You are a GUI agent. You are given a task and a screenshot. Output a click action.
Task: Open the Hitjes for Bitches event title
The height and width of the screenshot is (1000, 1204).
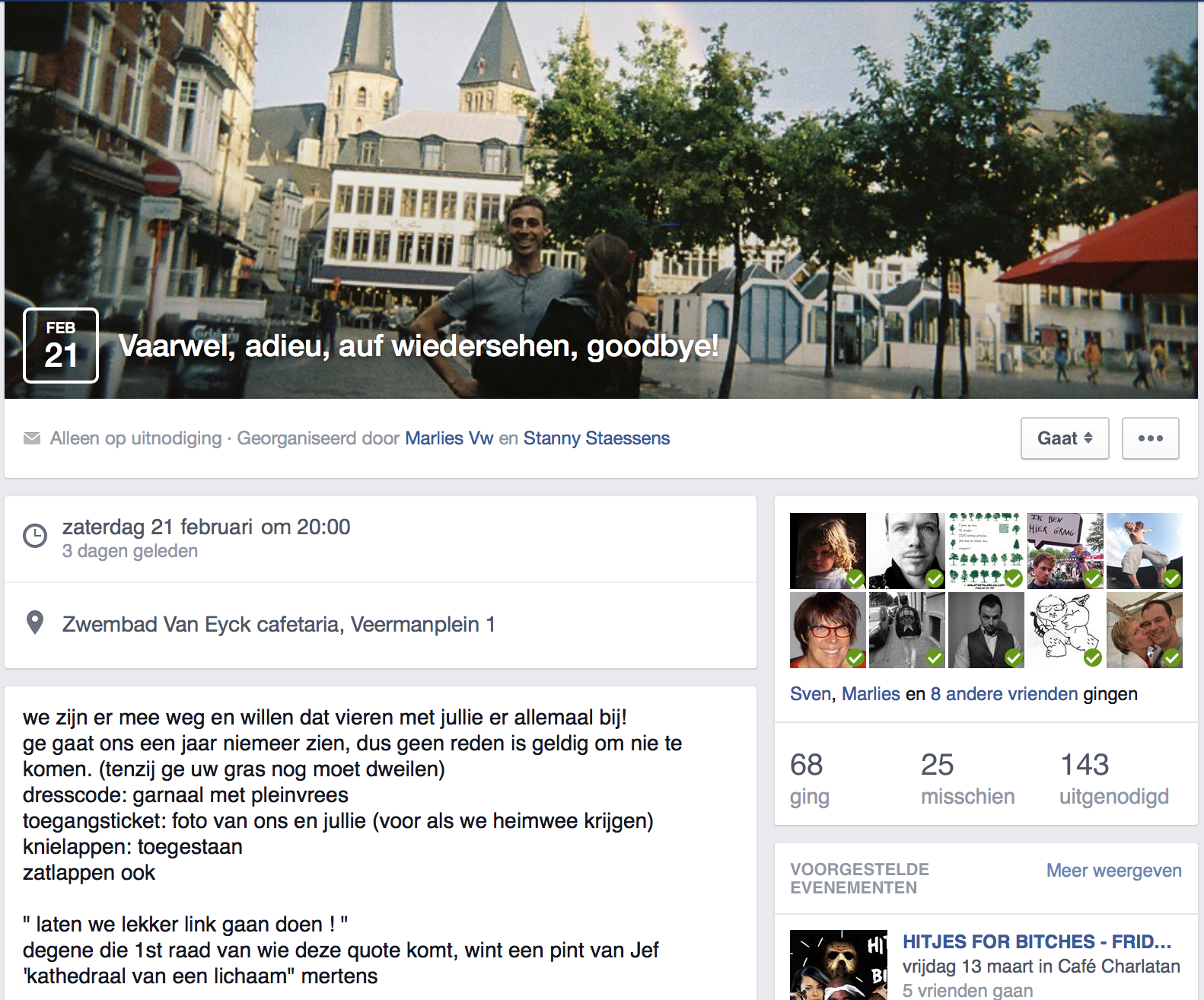click(x=1036, y=942)
